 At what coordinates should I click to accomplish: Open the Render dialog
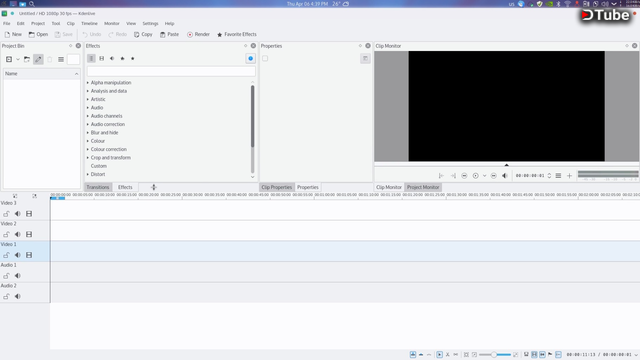click(x=198, y=34)
